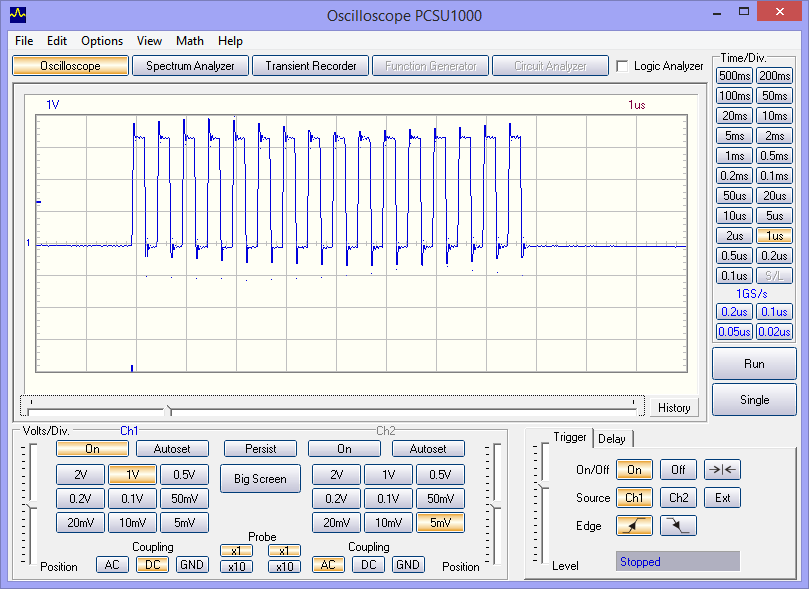Click the waveform display area
Image resolution: width=809 pixels, height=589 pixels.
361,243
